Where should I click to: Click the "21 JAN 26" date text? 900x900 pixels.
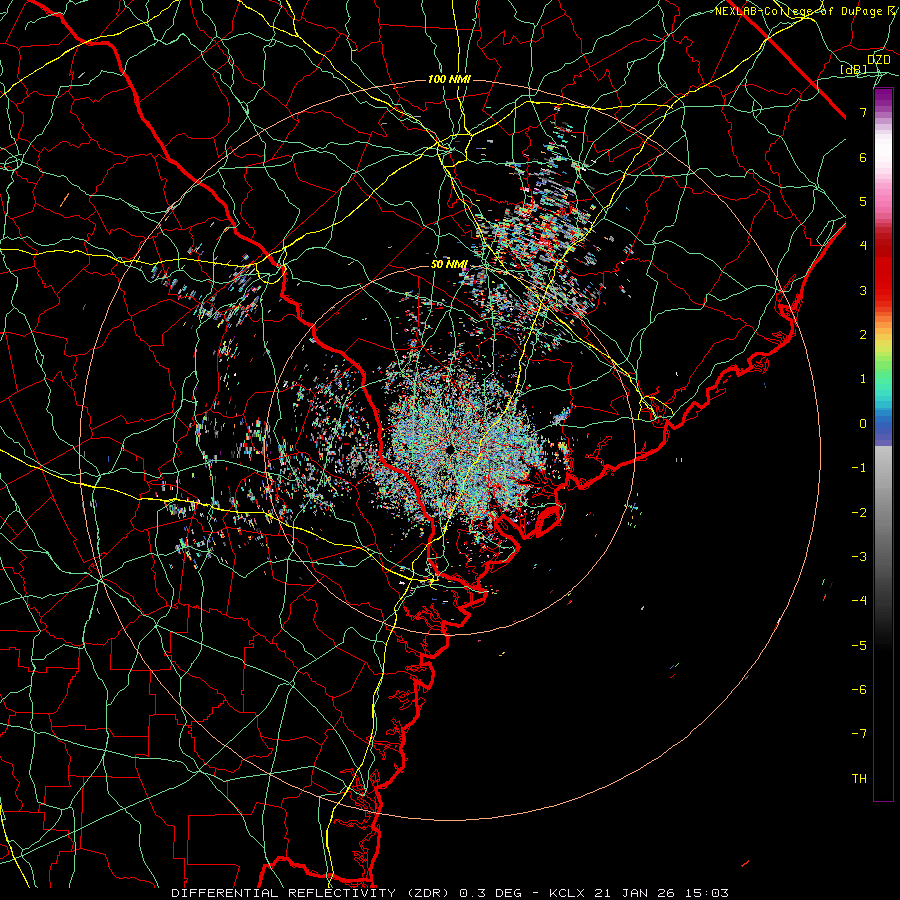(x=635, y=893)
